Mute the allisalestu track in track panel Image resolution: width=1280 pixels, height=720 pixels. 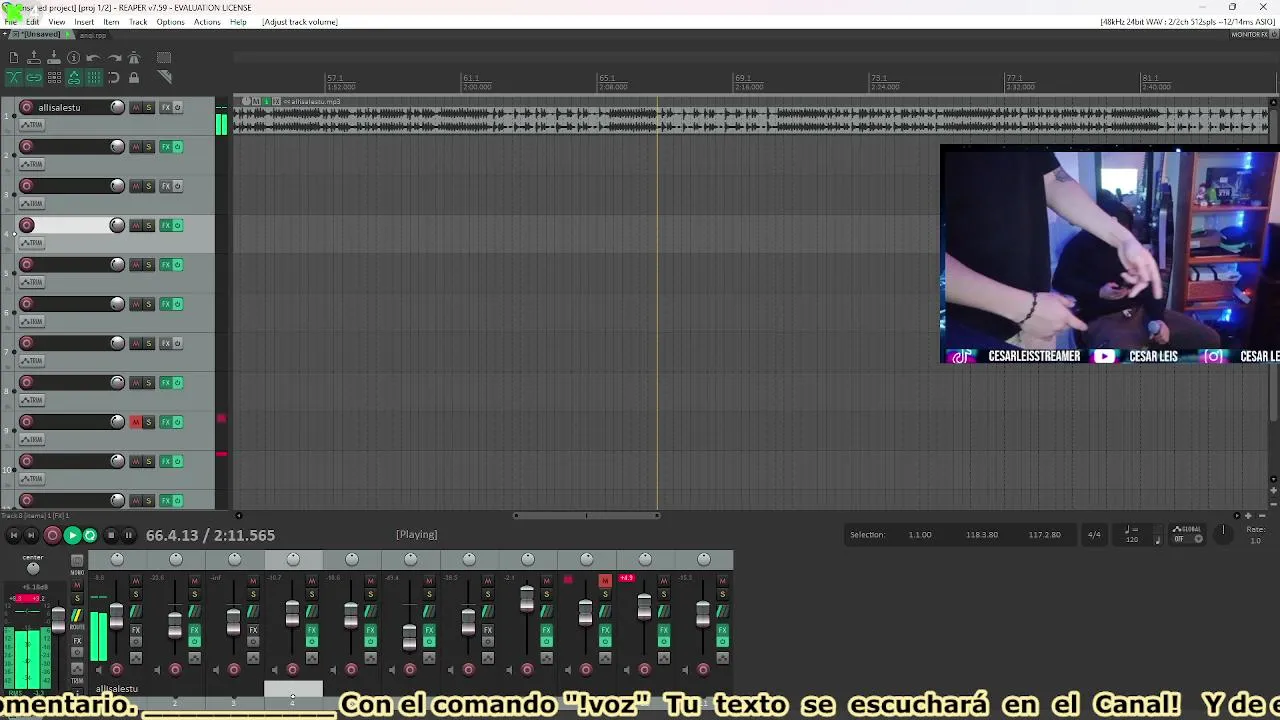tap(136, 107)
